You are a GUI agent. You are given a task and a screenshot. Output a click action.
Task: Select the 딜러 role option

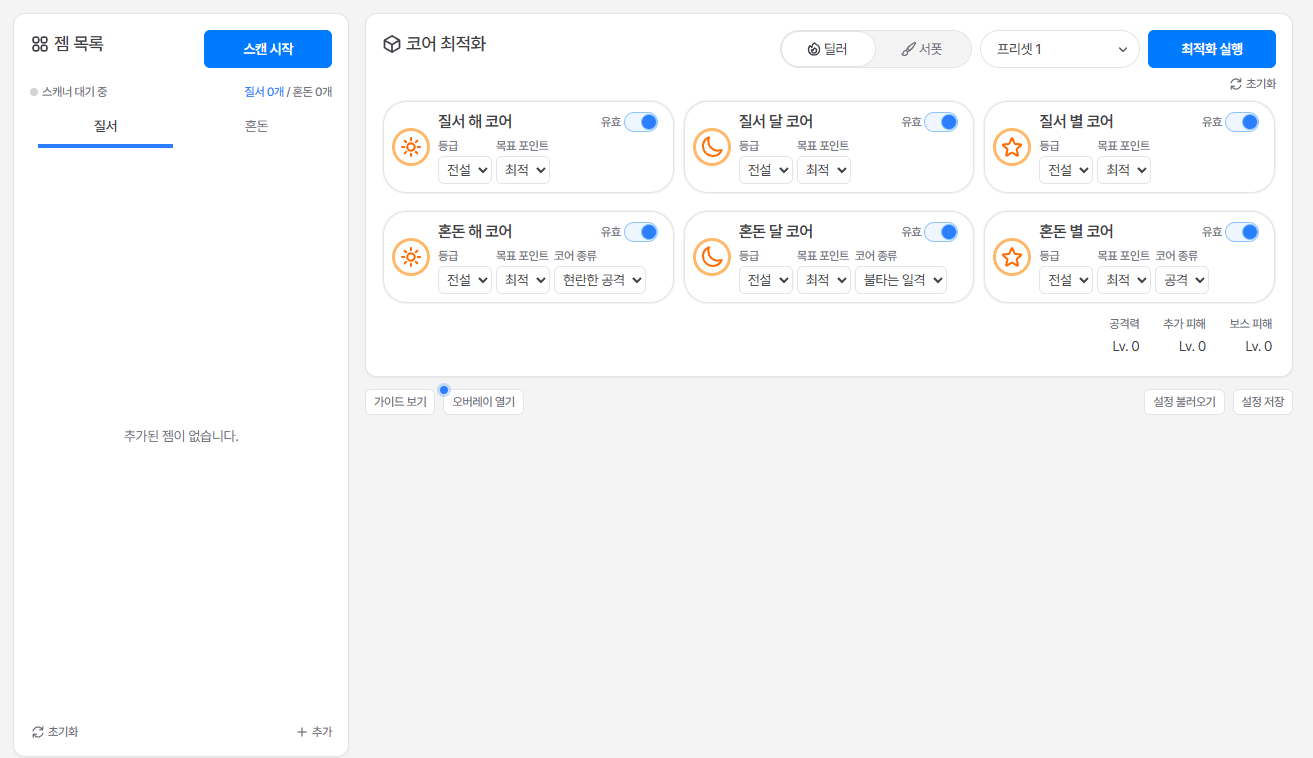click(x=828, y=49)
